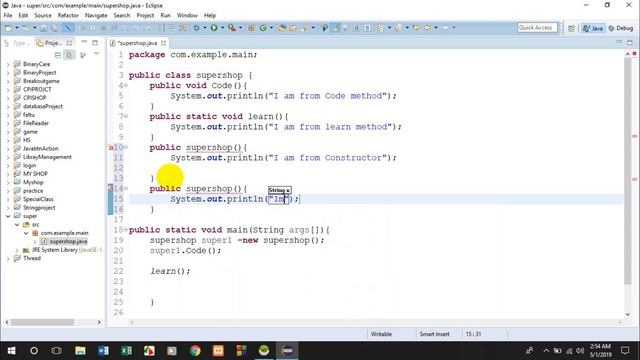Switch to the Debug perspective
640x360 pixels.
click(x=621, y=28)
